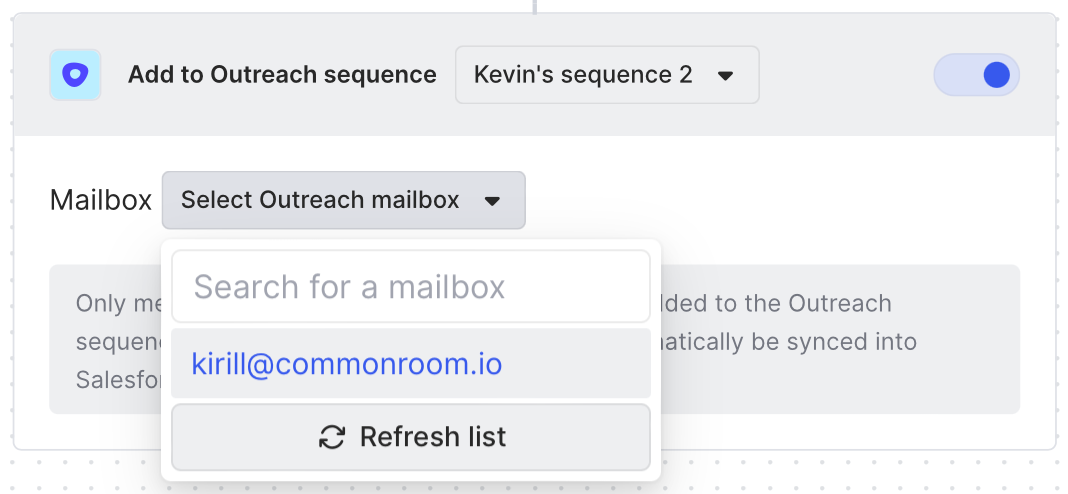The width and height of the screenshot is (1068, 494).
Task: Click the circular arrows refresh icon
Action: click(x=332, y=437)
